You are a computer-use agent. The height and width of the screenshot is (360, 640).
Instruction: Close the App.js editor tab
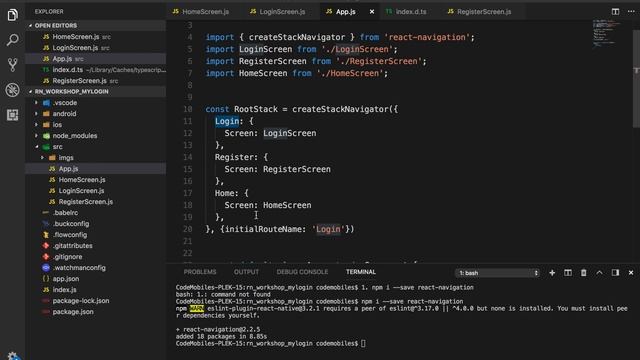(x=372, y=12)
